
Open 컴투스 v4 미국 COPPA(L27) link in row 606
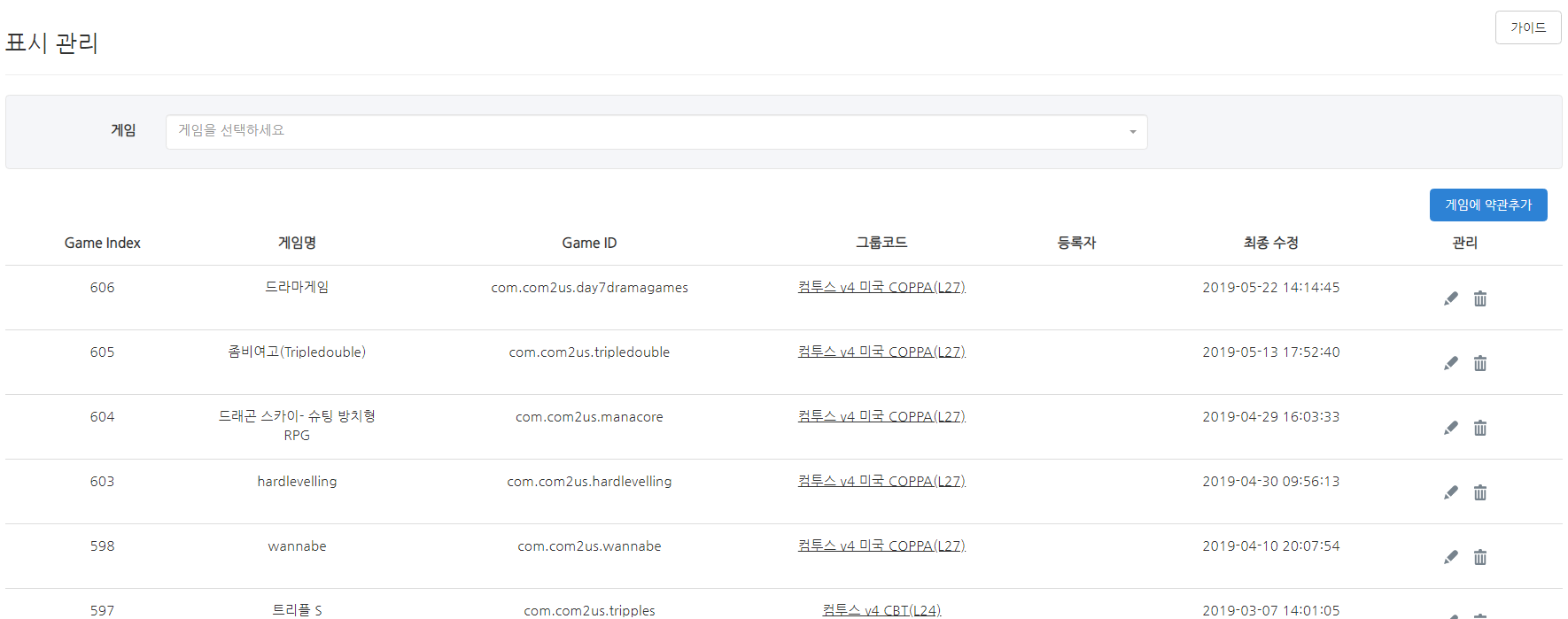pos(881,287)
